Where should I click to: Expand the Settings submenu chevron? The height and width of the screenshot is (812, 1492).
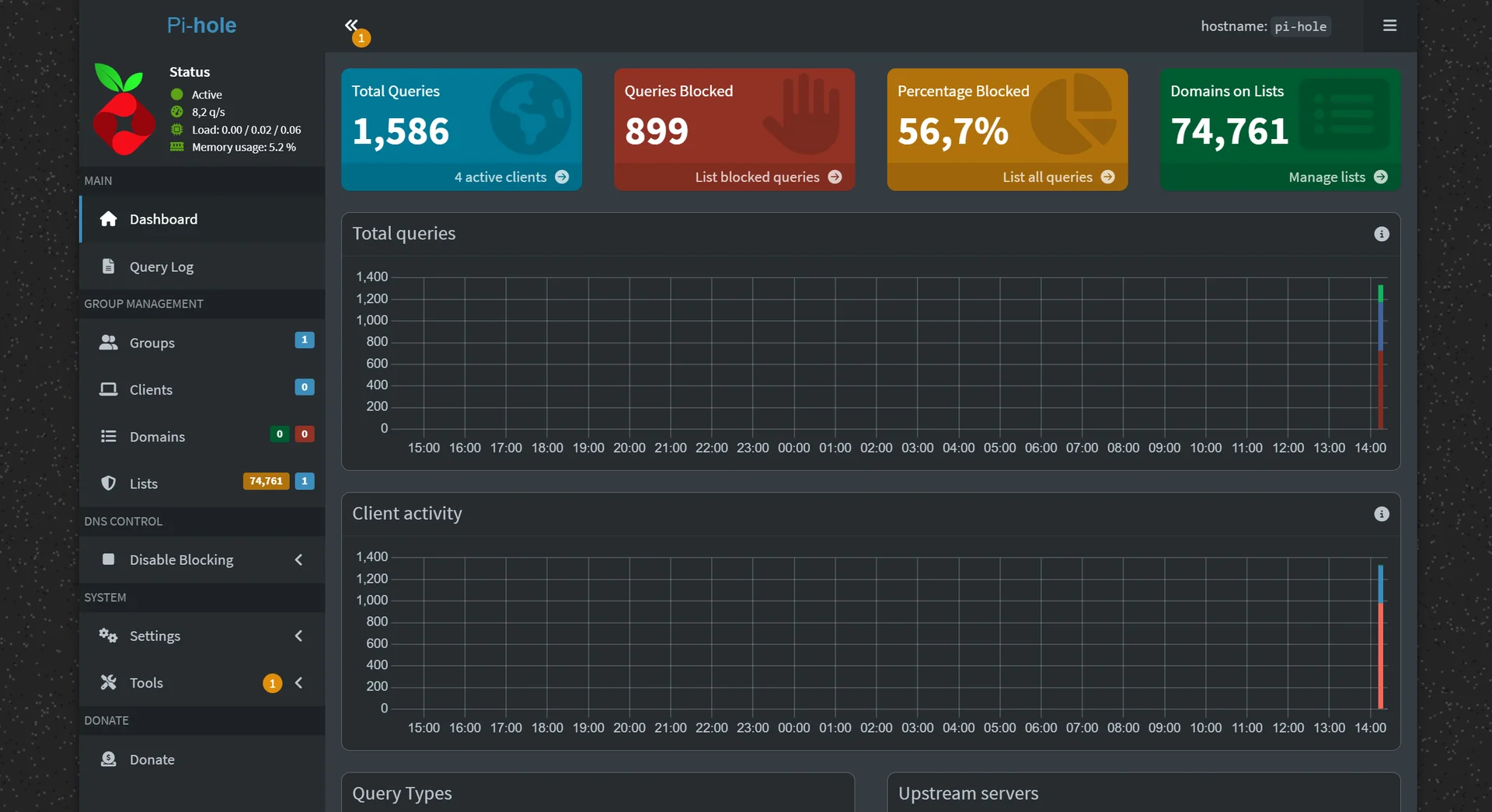point(298,636)
